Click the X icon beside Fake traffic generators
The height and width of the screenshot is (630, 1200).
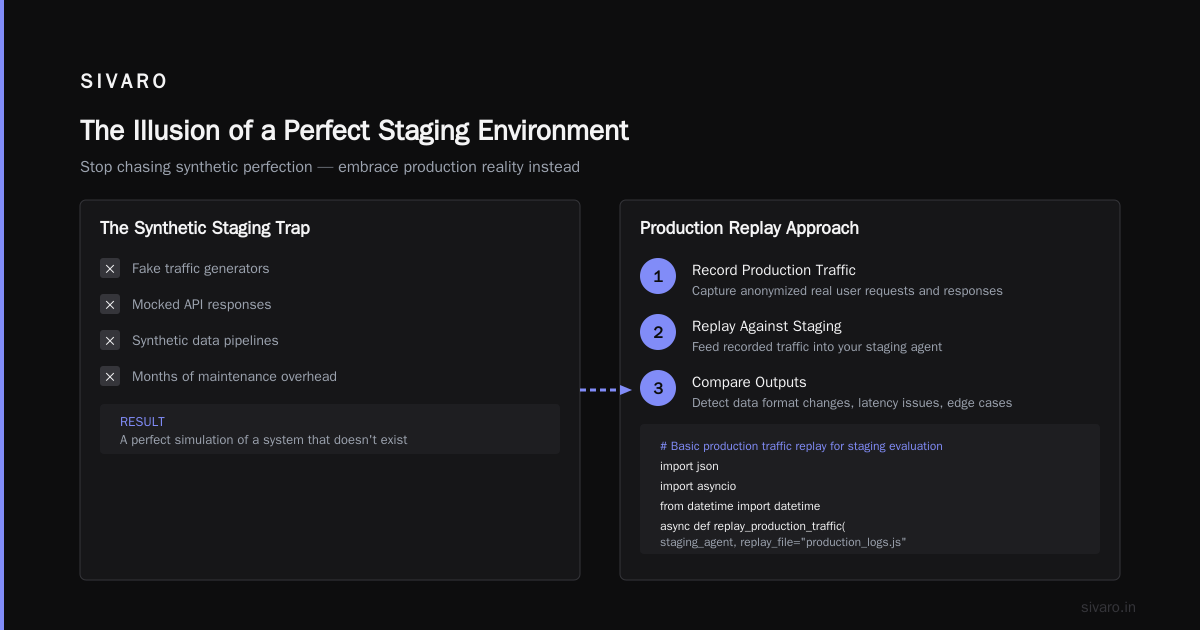[110, 268]
